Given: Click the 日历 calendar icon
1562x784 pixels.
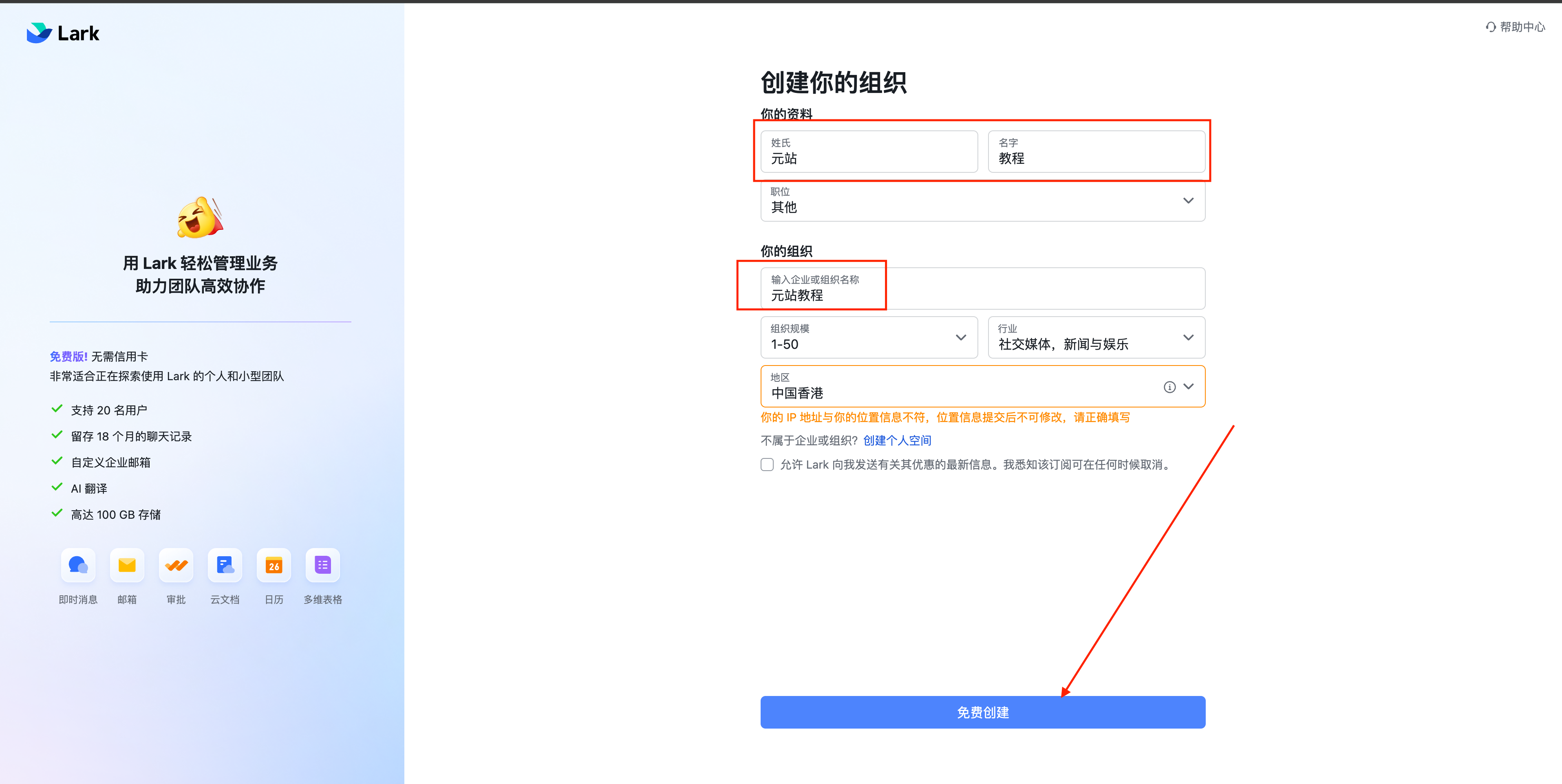Looking at the screenshot, I should click(x=274, y=565).
